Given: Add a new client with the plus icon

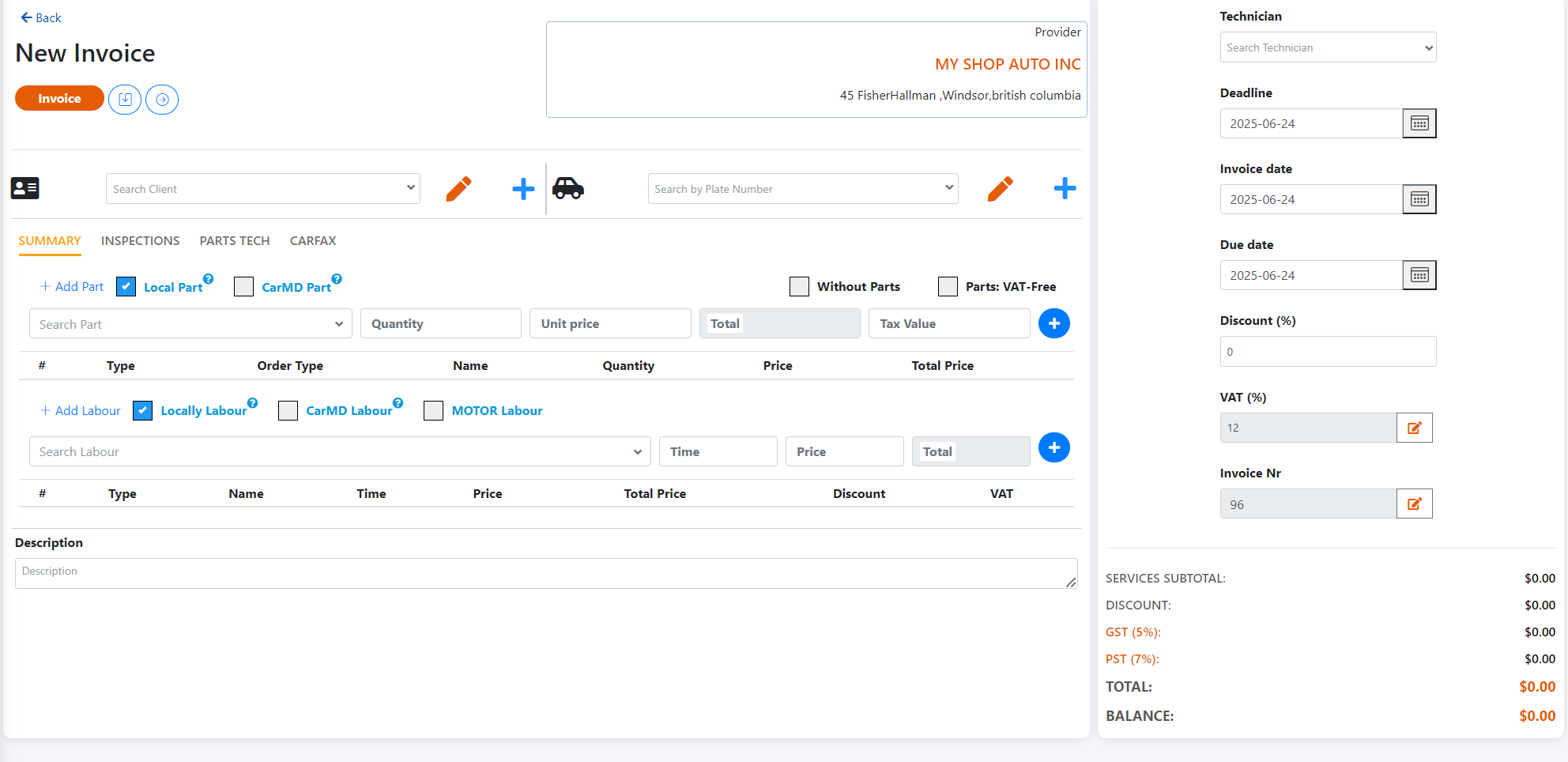Looking at the screenshot, I should click(523, 189).
